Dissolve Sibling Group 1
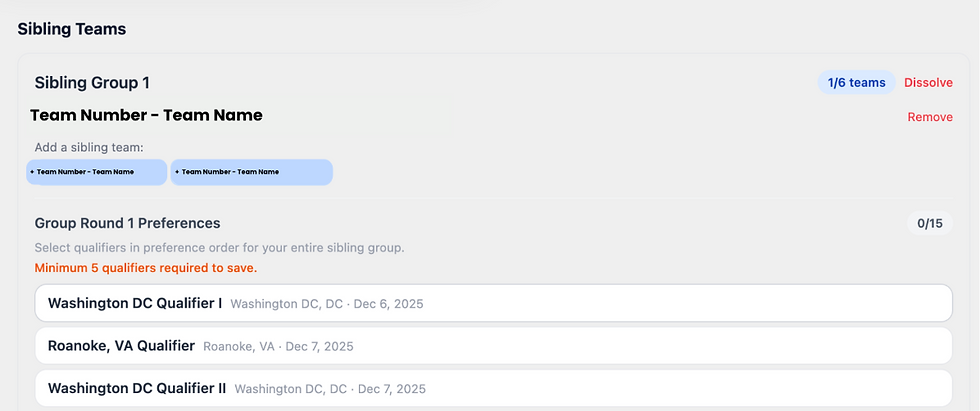980x411 pixels. point(928,82)
